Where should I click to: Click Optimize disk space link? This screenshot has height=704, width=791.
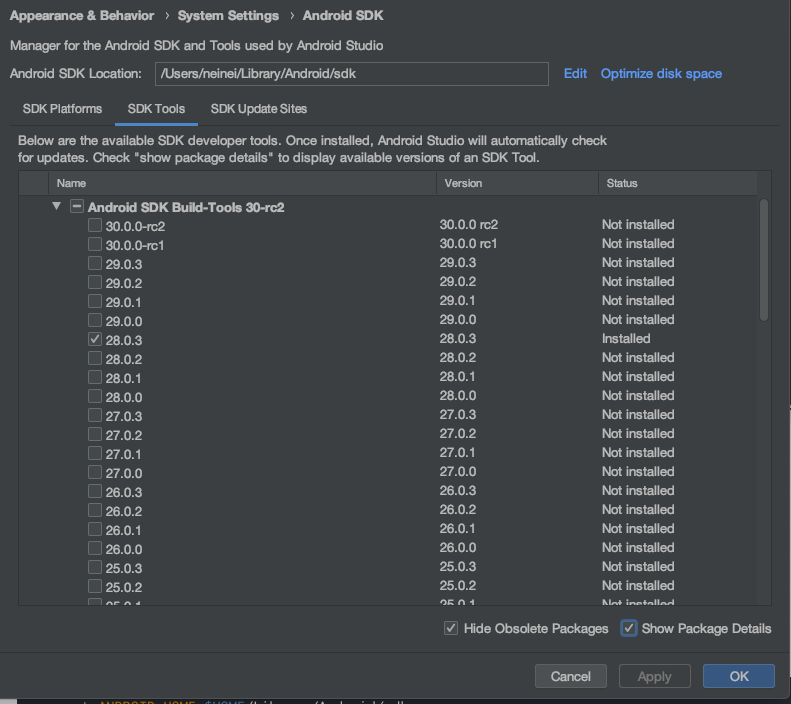[661, 74]
